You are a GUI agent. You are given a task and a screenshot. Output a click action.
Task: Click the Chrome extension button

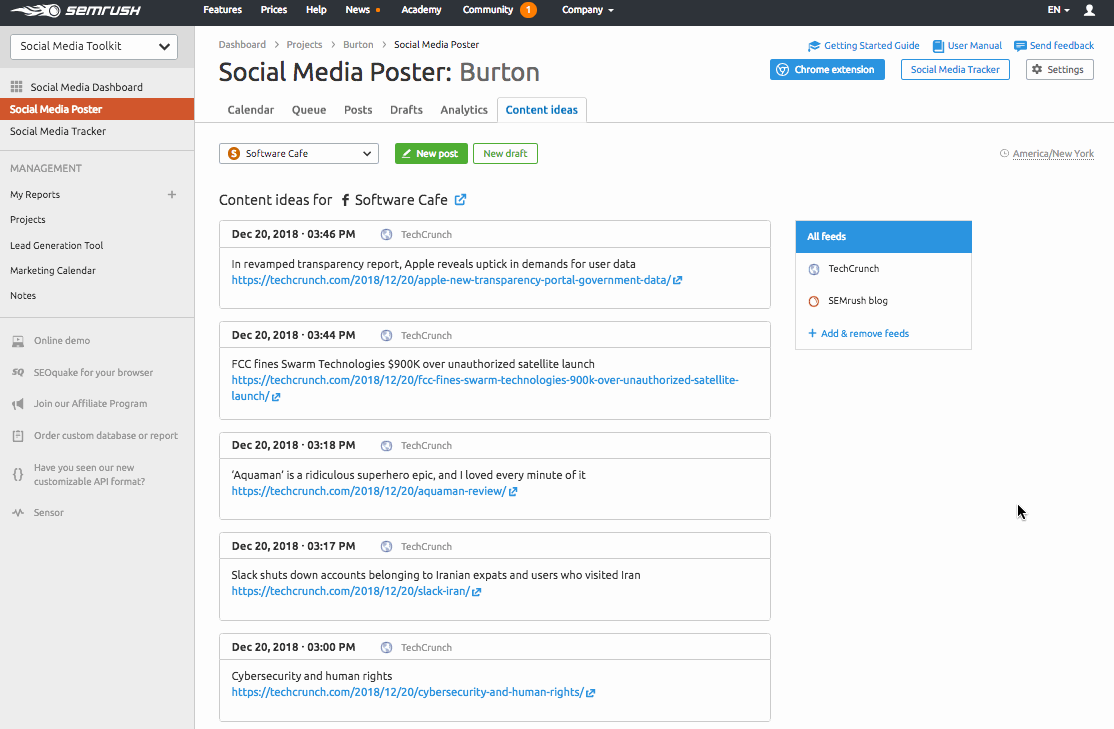coord(828,70)
